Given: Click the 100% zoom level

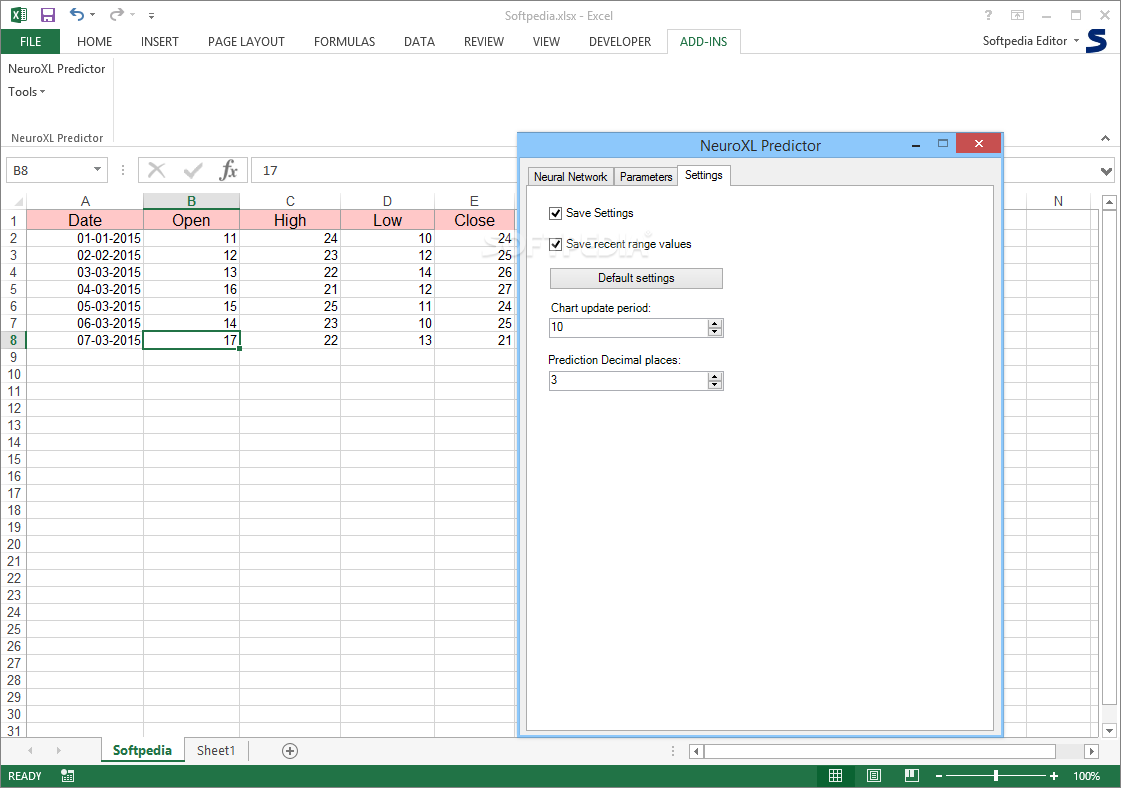Looking at the screenshot, I should pos(1087,776).
